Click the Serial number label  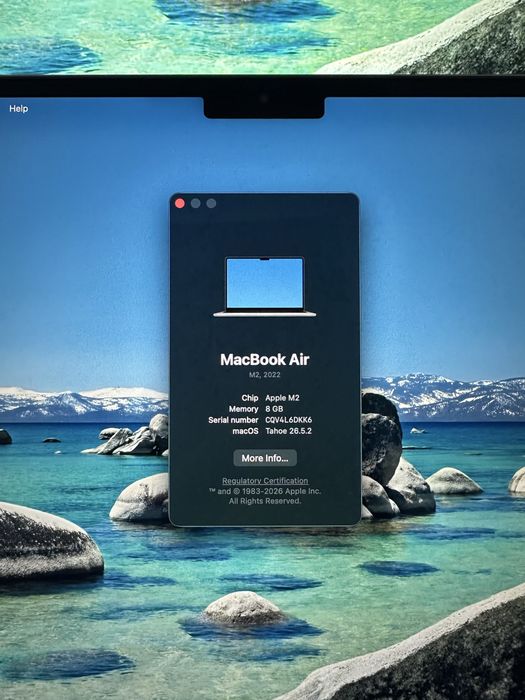(233, 420)
